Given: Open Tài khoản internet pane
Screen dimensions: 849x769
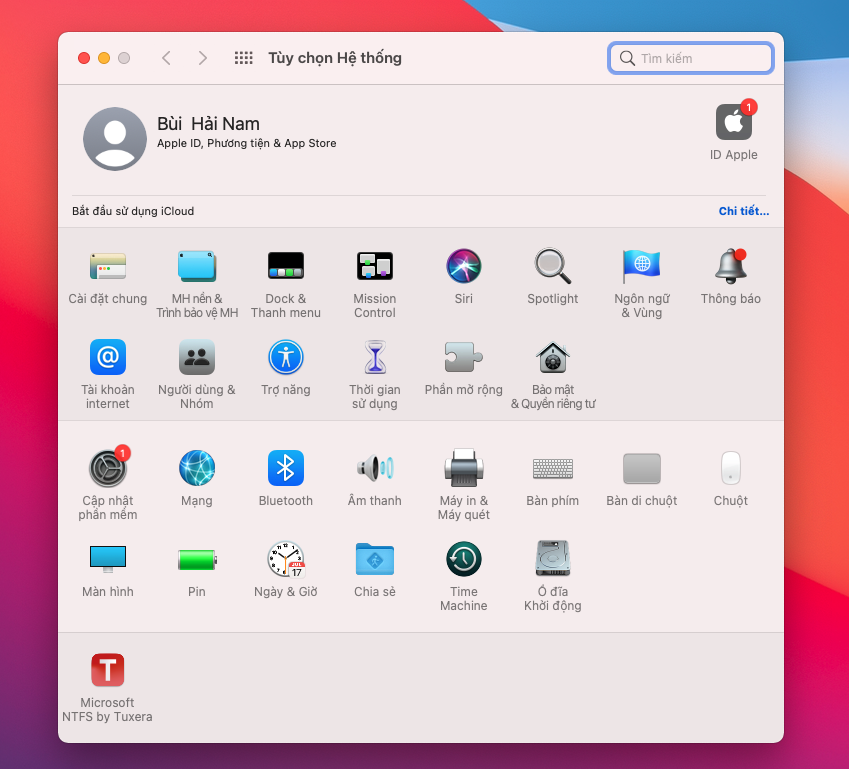Looking at the screenshot, I should click(x=108, y=357).
